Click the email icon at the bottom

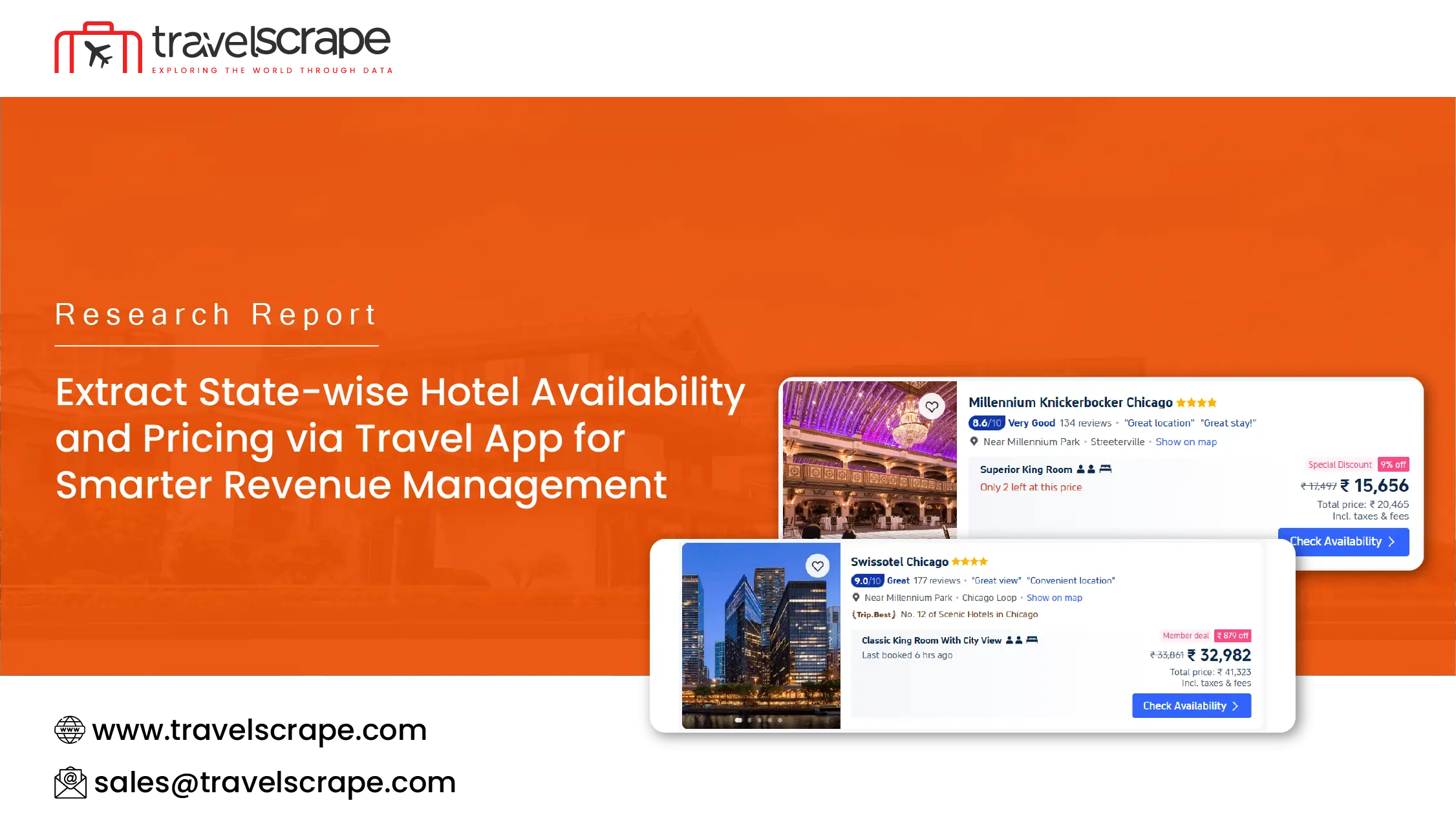(x=69, y=783)
